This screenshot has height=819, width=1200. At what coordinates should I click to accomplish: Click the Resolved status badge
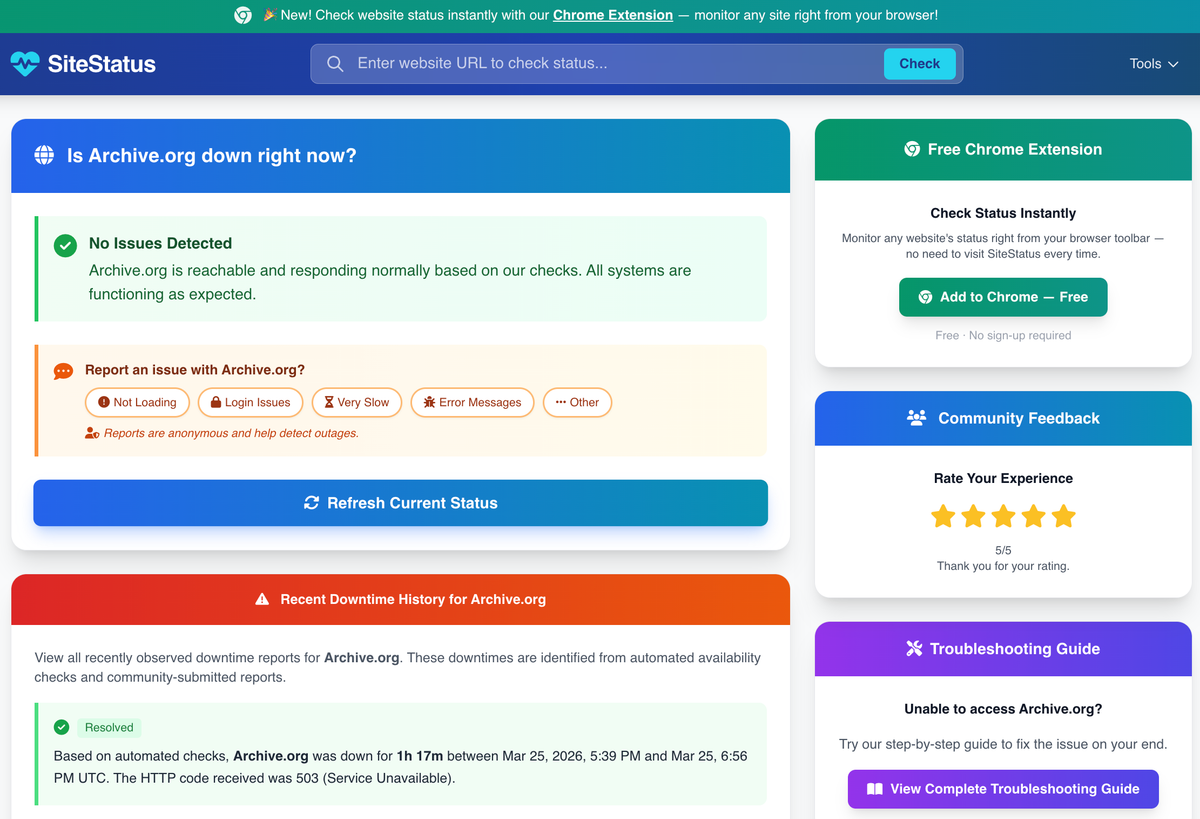point(109,728)
